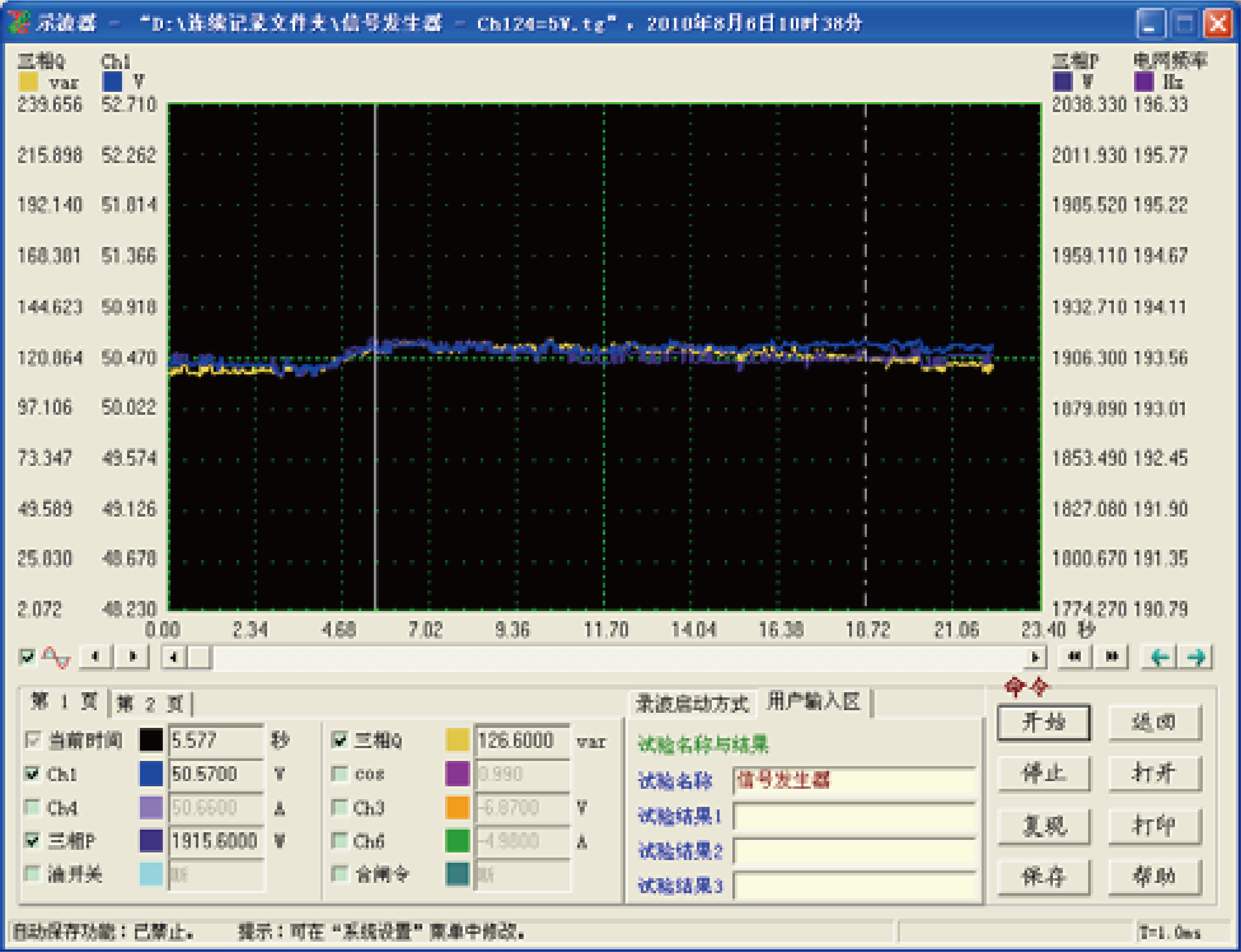Image resolution: width=1241 pixels, height=952 pixels.
Task: Click the dark purple 三相P legend swatch above the chart
Action: point(1062,82)
